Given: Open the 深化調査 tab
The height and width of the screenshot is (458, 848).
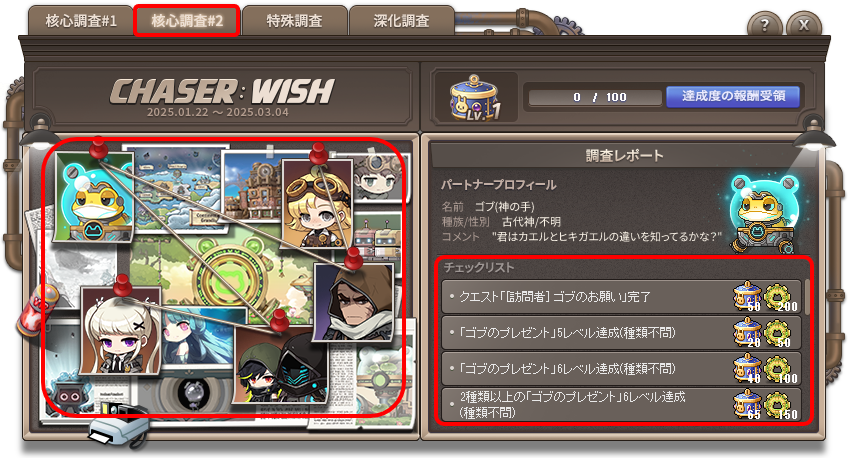Looking at the screenshot, I should 401,21.
